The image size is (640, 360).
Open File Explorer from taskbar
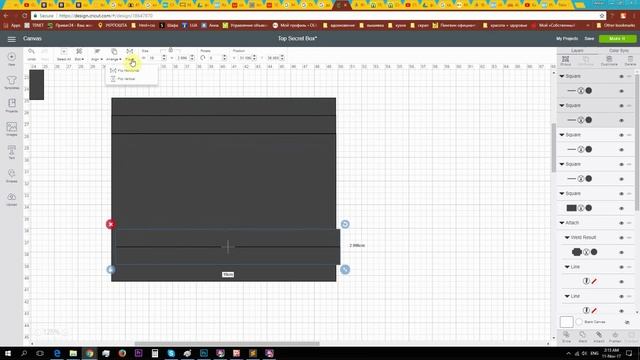click(73, 353)
